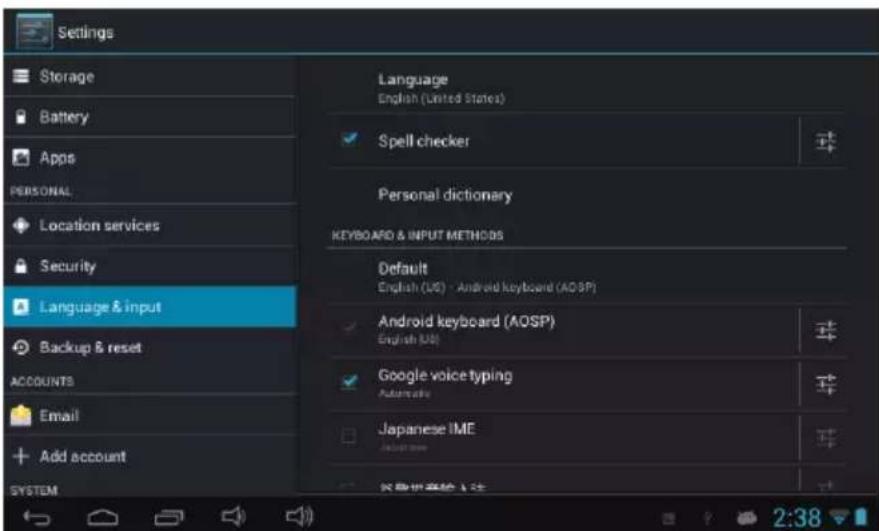Click the Settings app icon in header

pos(34,31)
